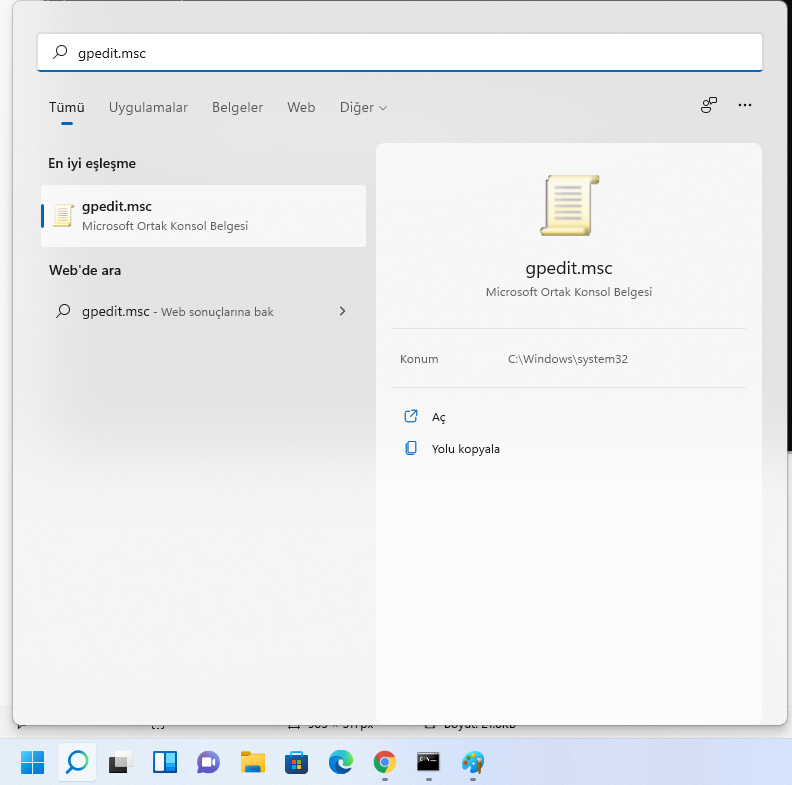The width and height of the screenshot is (792, 785).
Task: Select the Tümü tab
Action: click(x=67, y=108)
